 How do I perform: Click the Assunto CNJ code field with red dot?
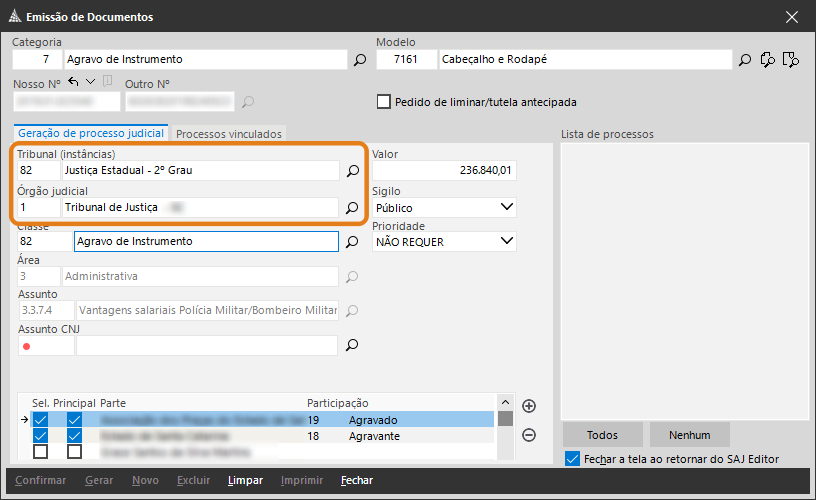pyautogui.click(x=46, y=345)
